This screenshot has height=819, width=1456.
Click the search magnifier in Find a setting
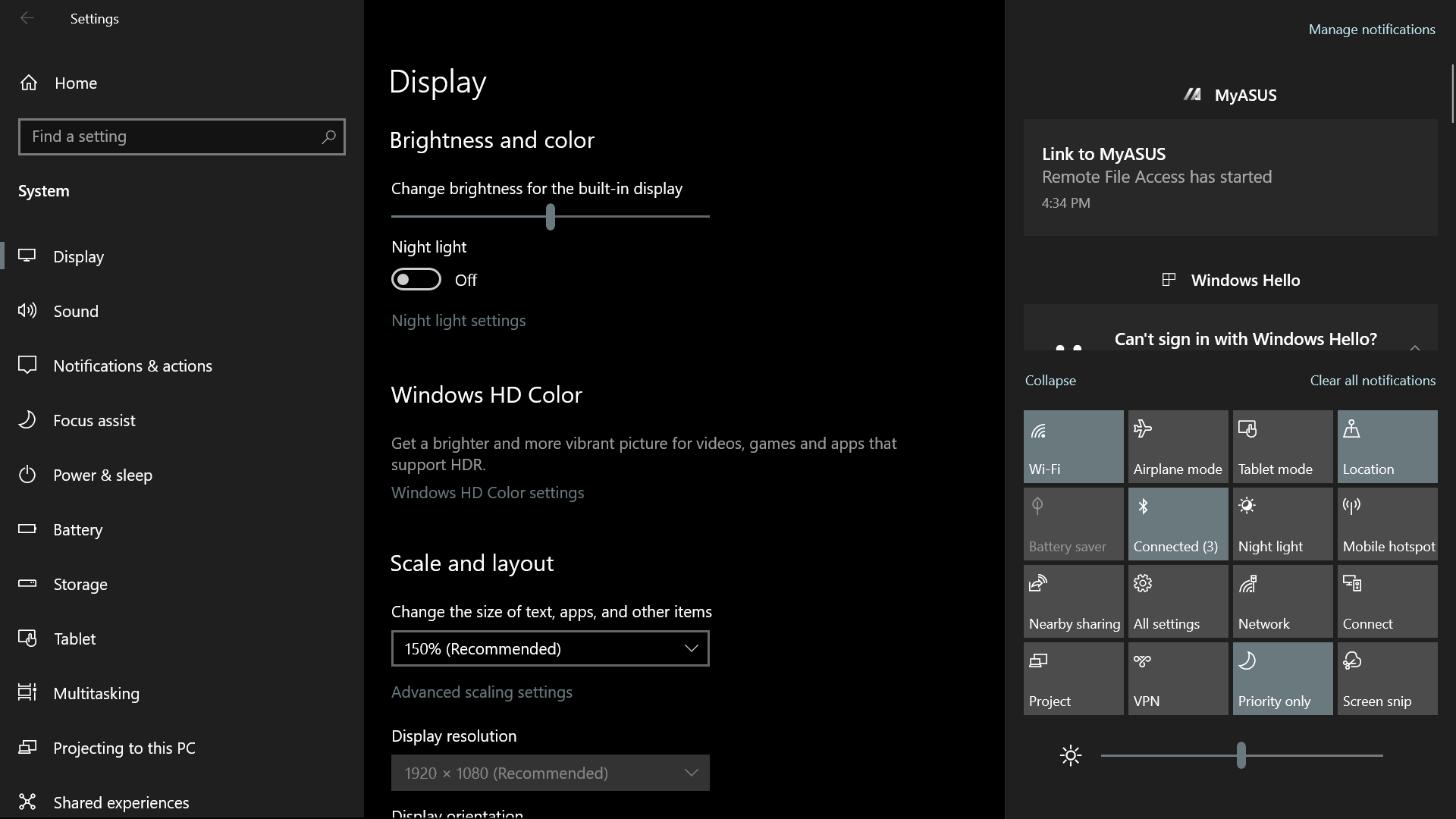click(x=328, y=136)
